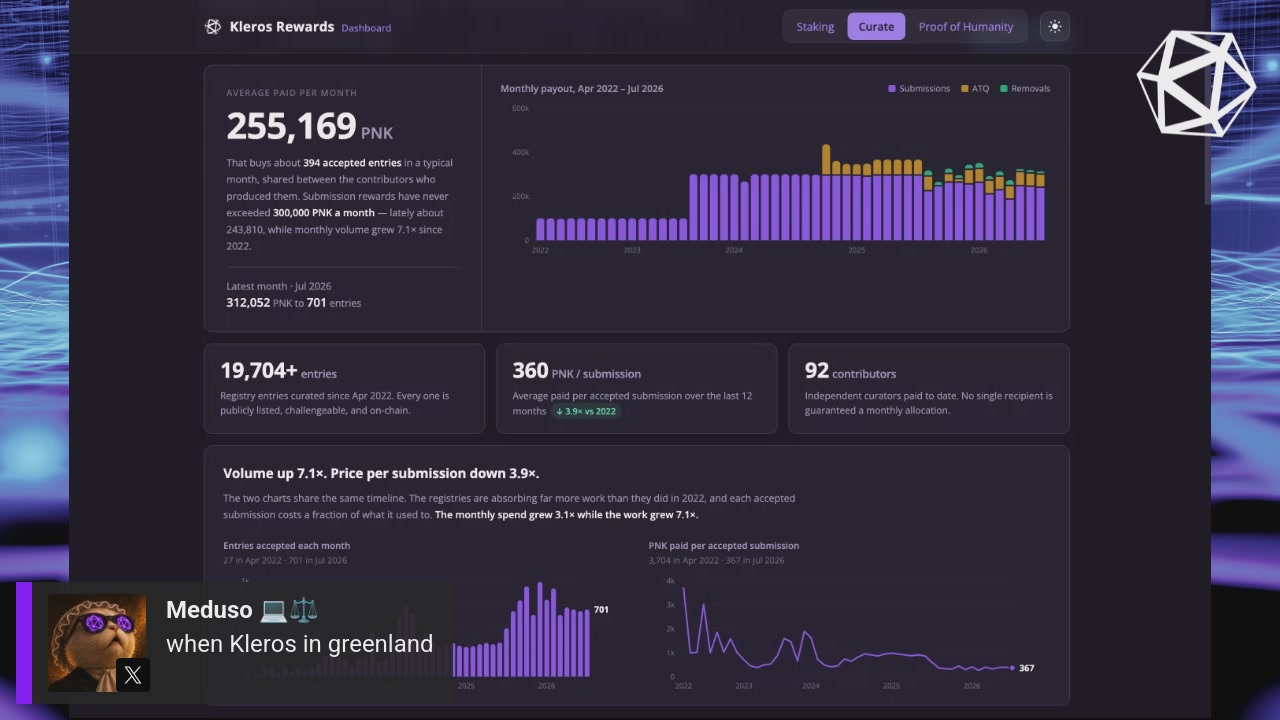Viewport: 1280px width, 720px height.
Task: Click 'Monthly payout, Apr 2022 – Jul 2026' title
Action: coord(582,89)
